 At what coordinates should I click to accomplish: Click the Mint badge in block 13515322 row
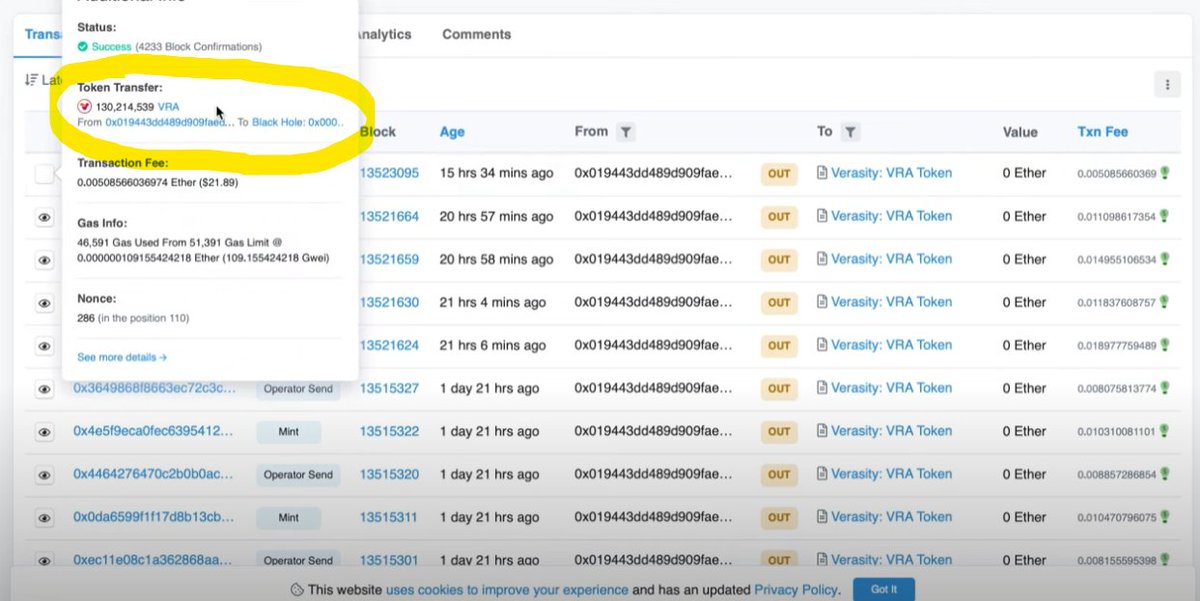click(289, 432)
